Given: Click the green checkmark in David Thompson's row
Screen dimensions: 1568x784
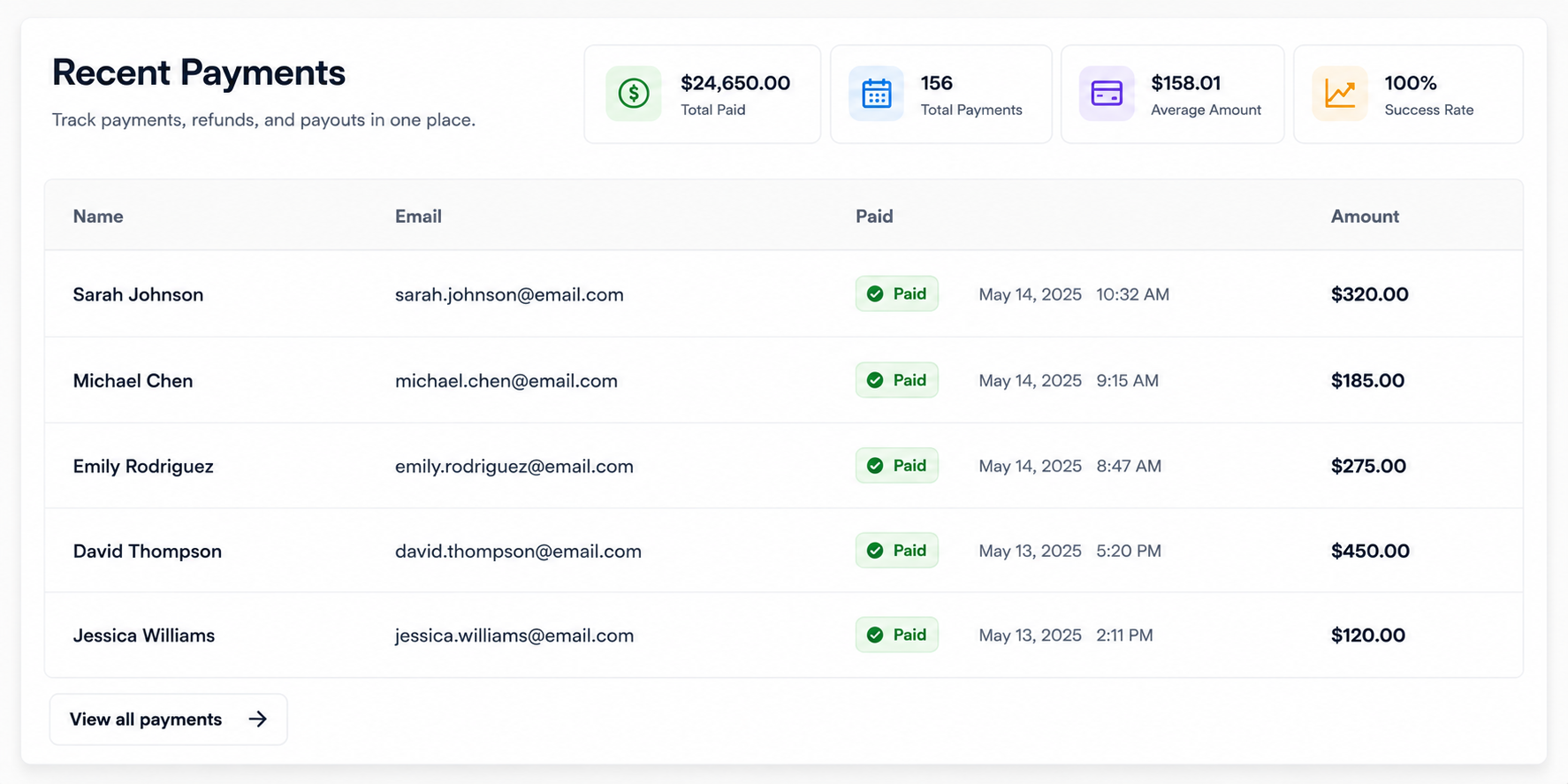Looking at the screenshot, I should (x=875, y=551).
